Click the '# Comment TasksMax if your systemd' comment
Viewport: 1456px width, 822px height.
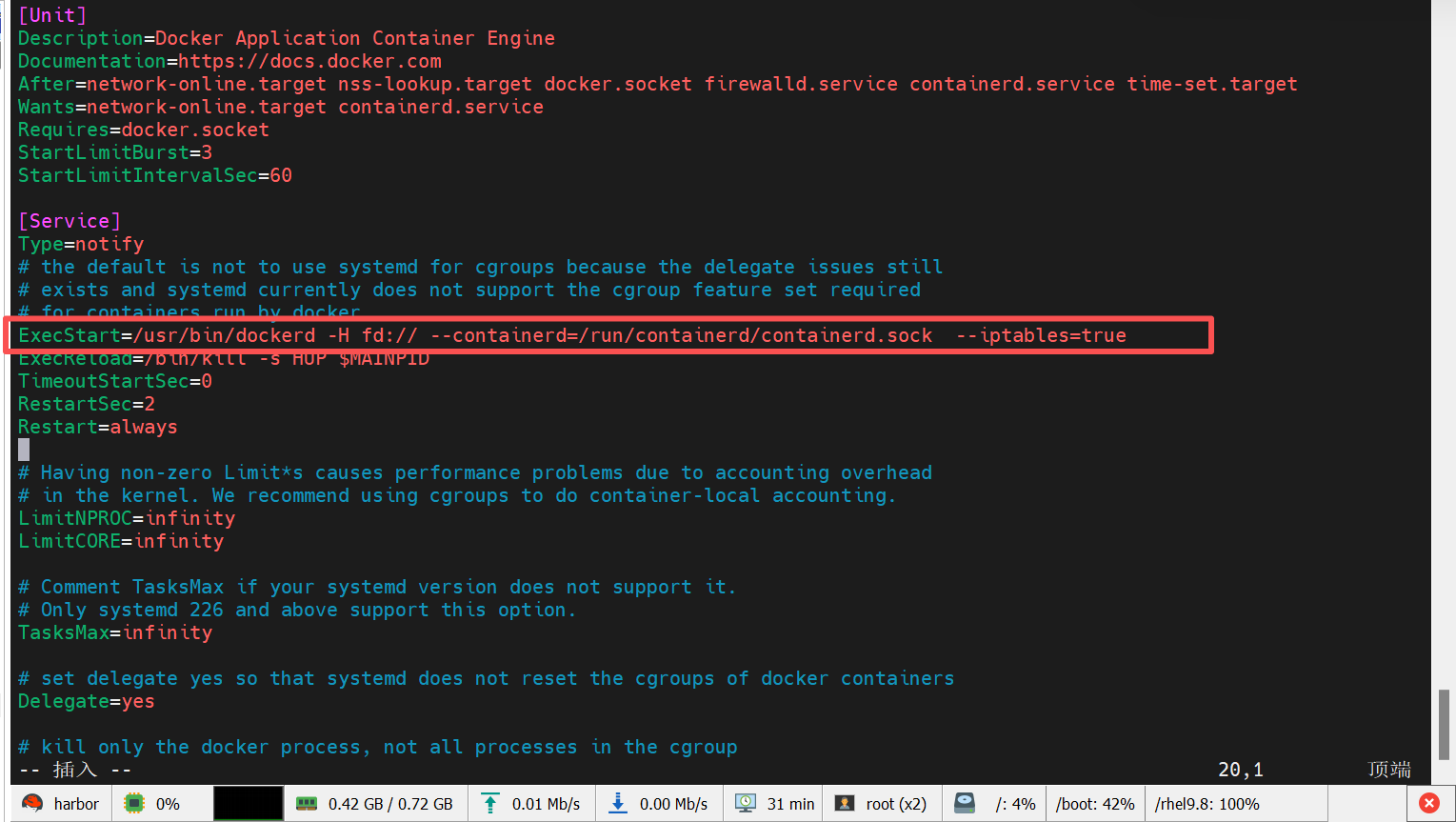(x=378, y=587)
